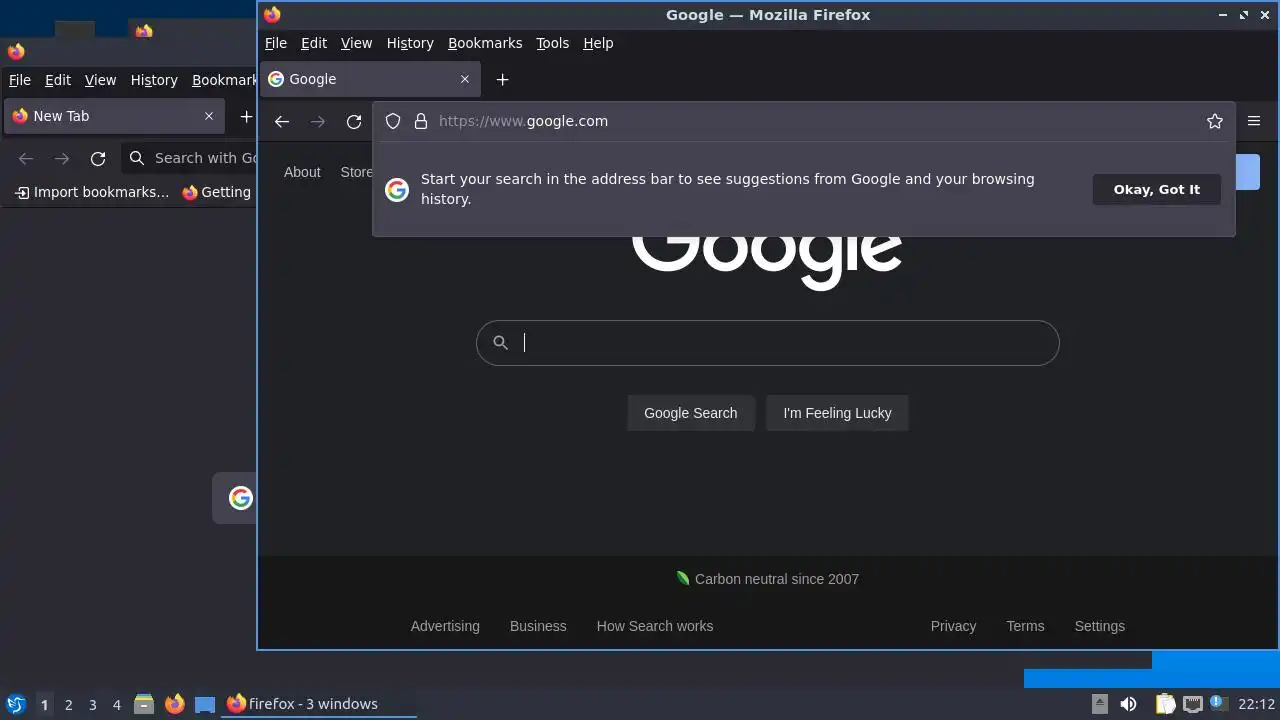Launch Firefox from the panel quick launcher
Screen dimensions: 1280x720
(x=175, y=704)
